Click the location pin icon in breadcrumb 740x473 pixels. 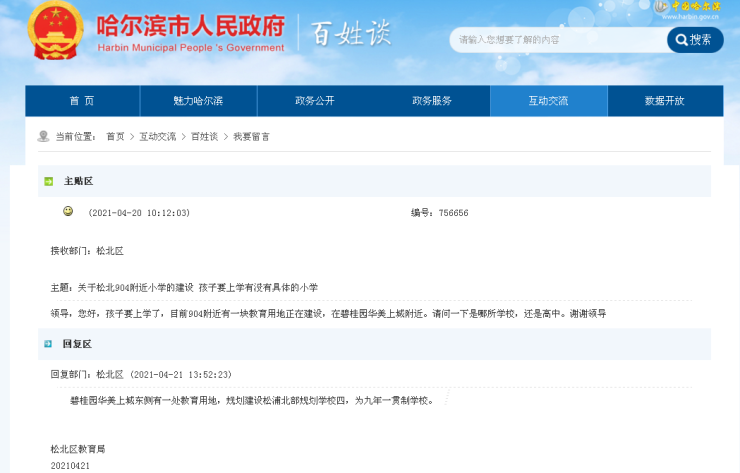[x=43, y=136]
